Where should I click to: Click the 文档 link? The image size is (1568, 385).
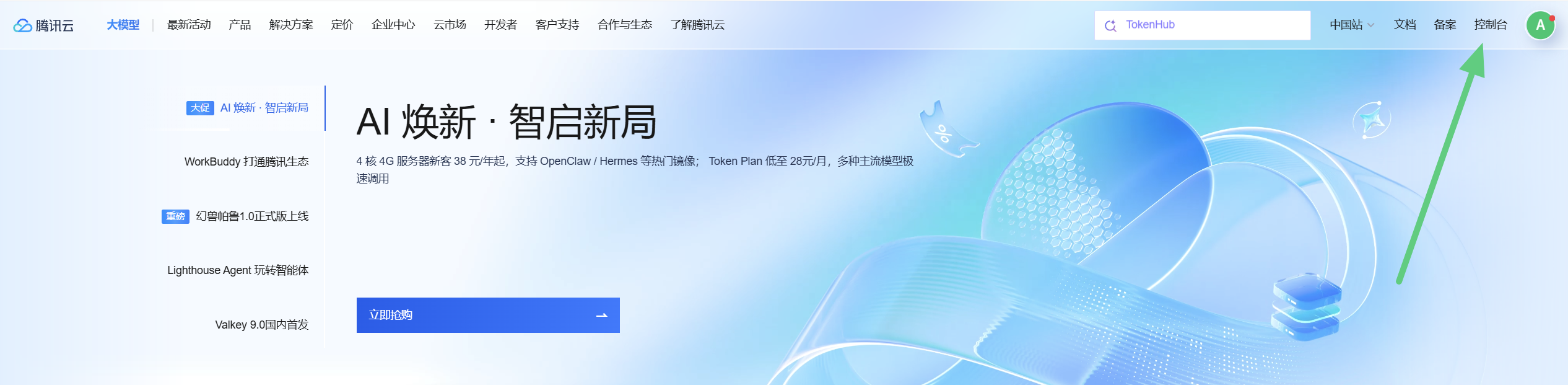1405,25
